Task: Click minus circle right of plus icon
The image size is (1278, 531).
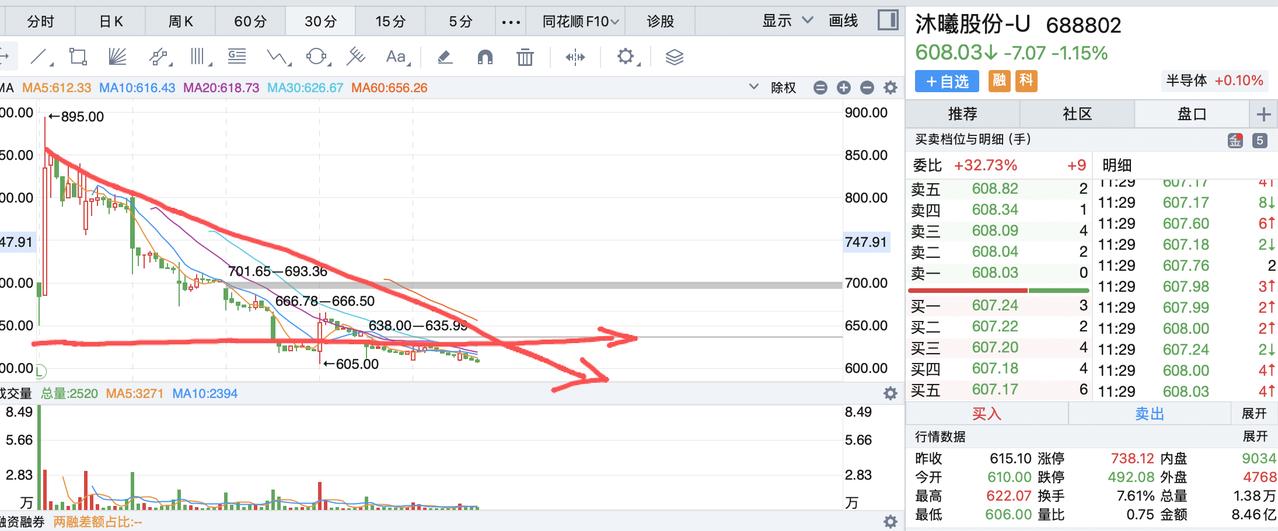Action: (x=867, y=88)
